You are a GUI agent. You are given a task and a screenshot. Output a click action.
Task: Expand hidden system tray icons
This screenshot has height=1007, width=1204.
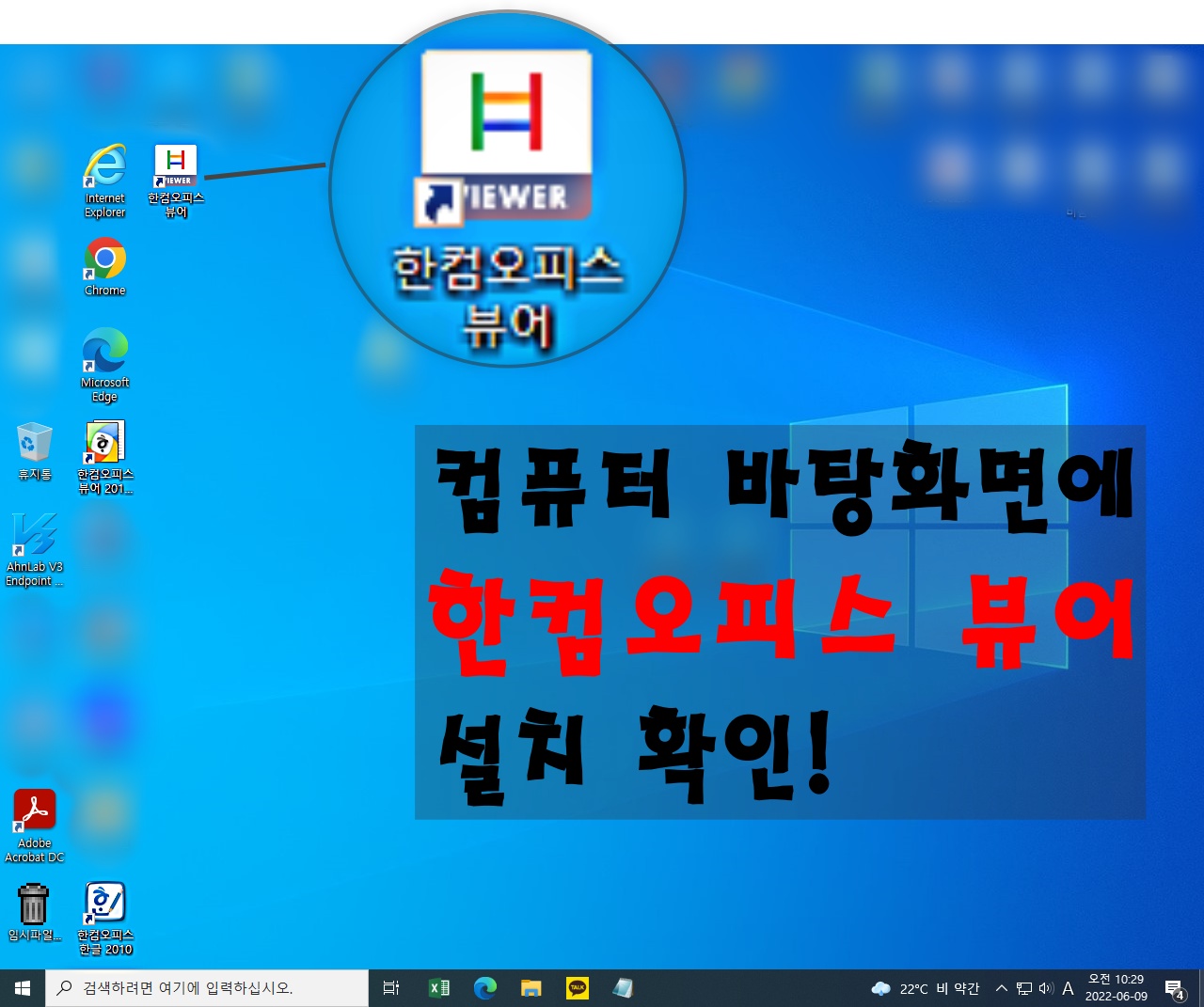coord(1001,988)
